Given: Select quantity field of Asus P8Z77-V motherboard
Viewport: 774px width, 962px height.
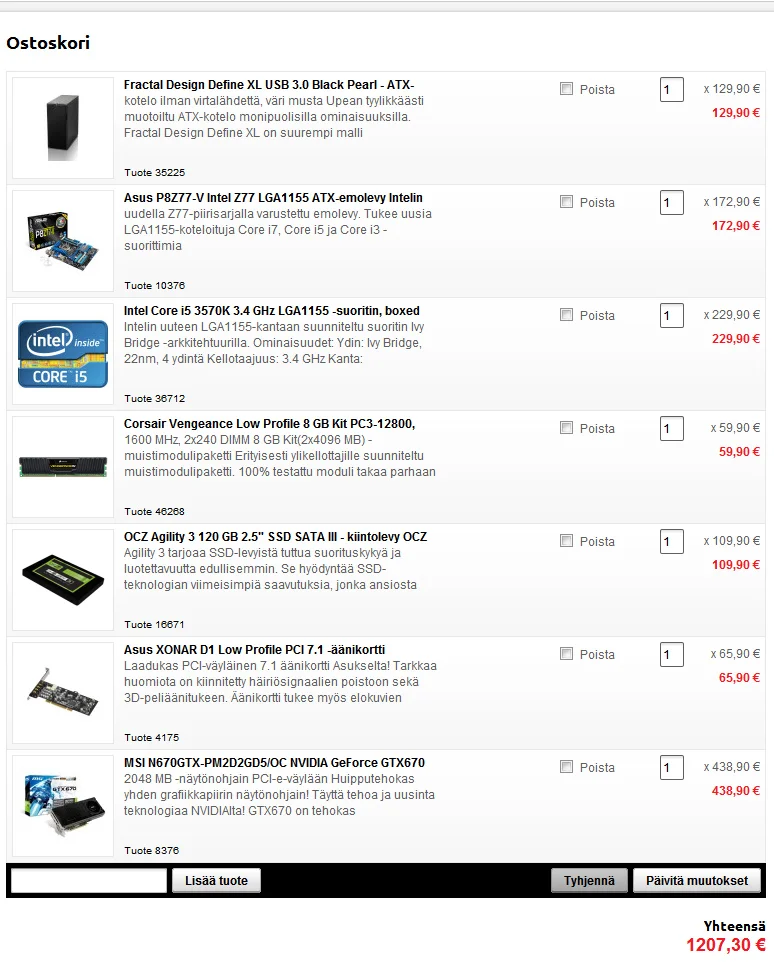Looking at the screenshot, I should coord(672,202).
